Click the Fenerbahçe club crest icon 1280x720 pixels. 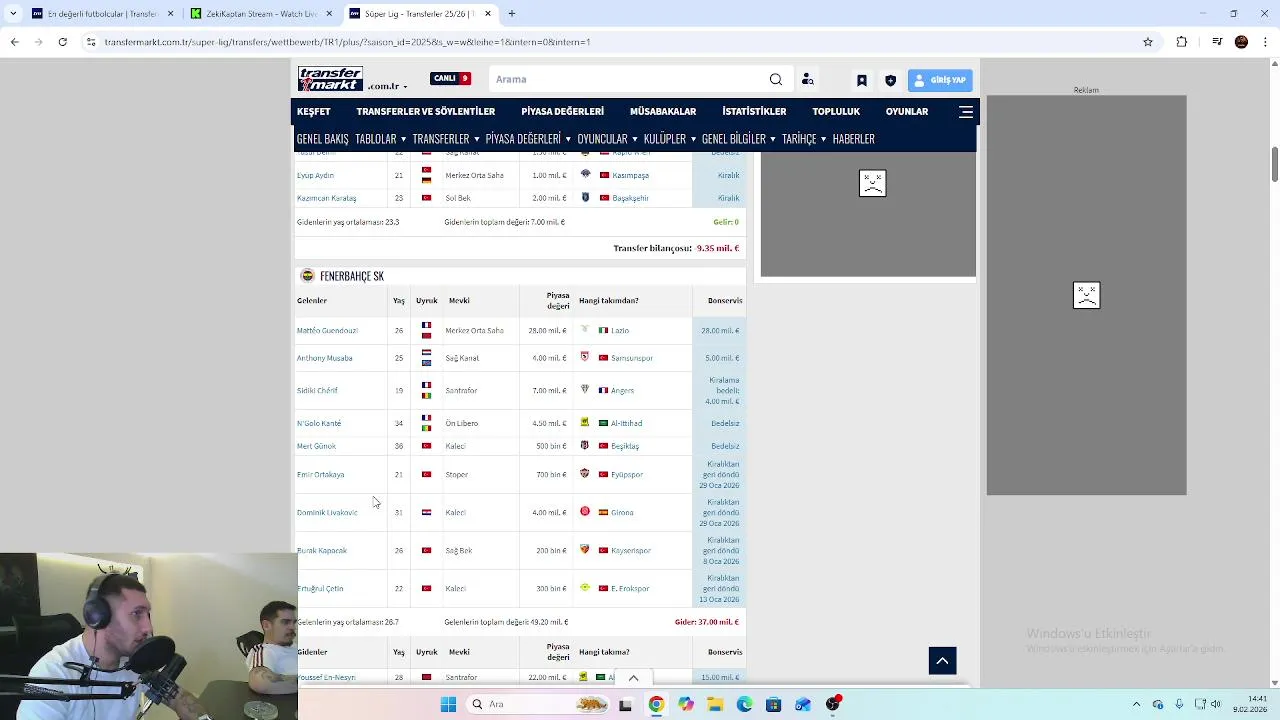307,276
